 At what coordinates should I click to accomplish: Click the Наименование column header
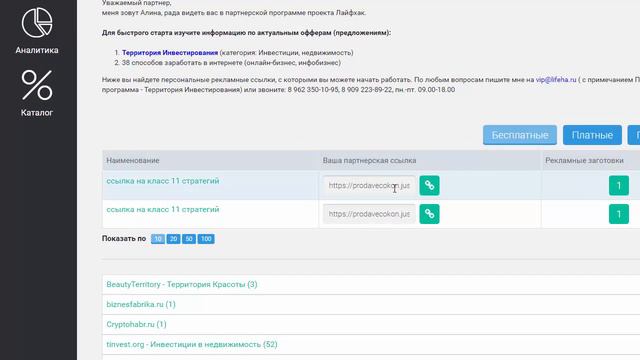tap(133, 160)
